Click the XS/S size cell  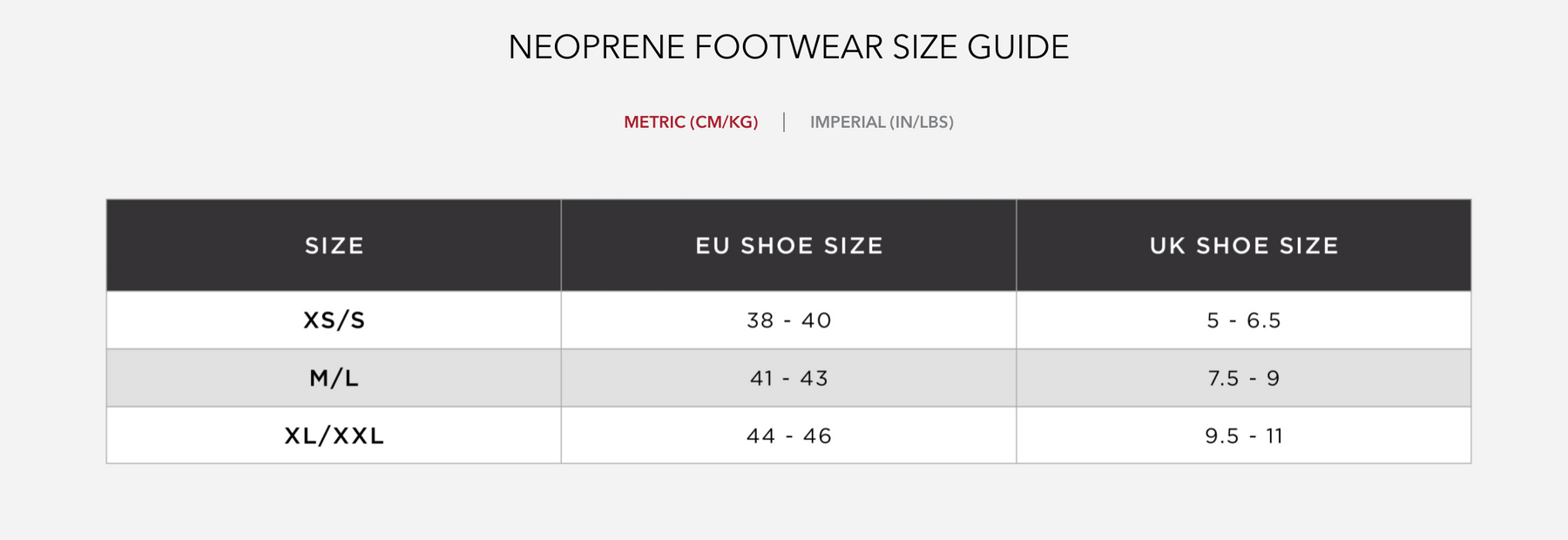[334, 321]
